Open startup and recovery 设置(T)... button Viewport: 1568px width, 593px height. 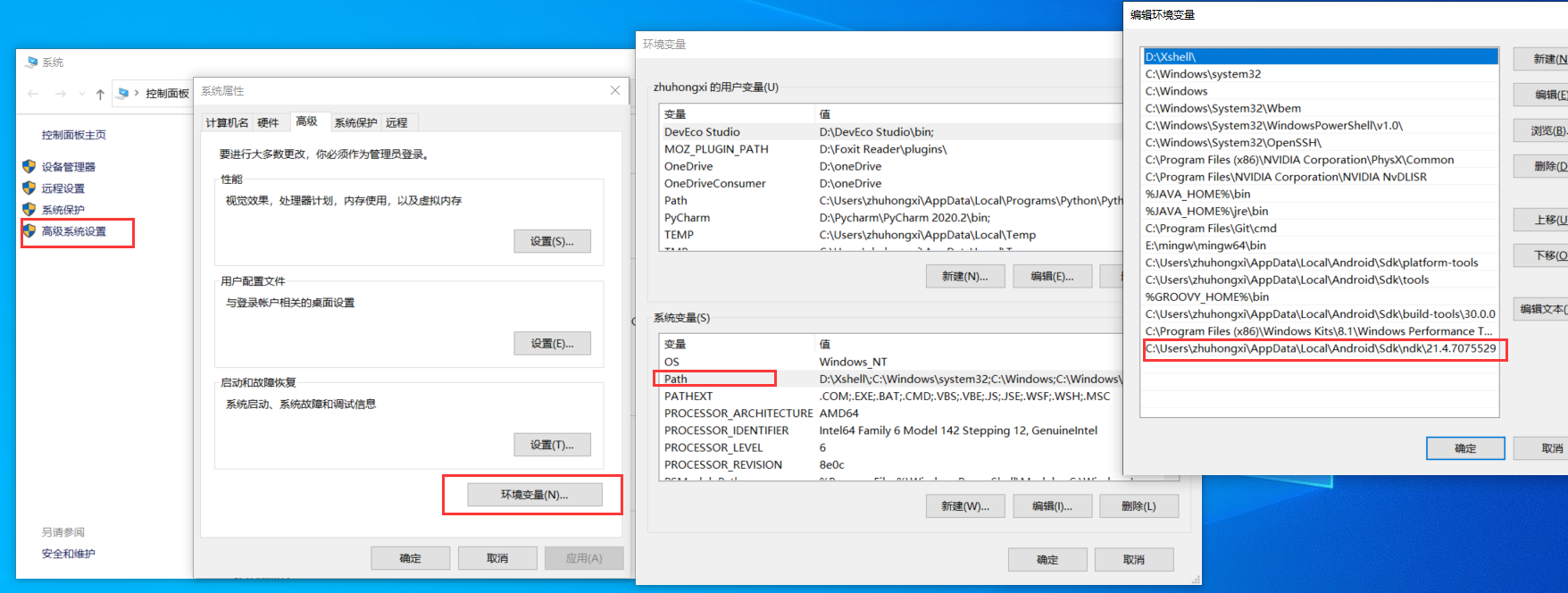point(552,445)
